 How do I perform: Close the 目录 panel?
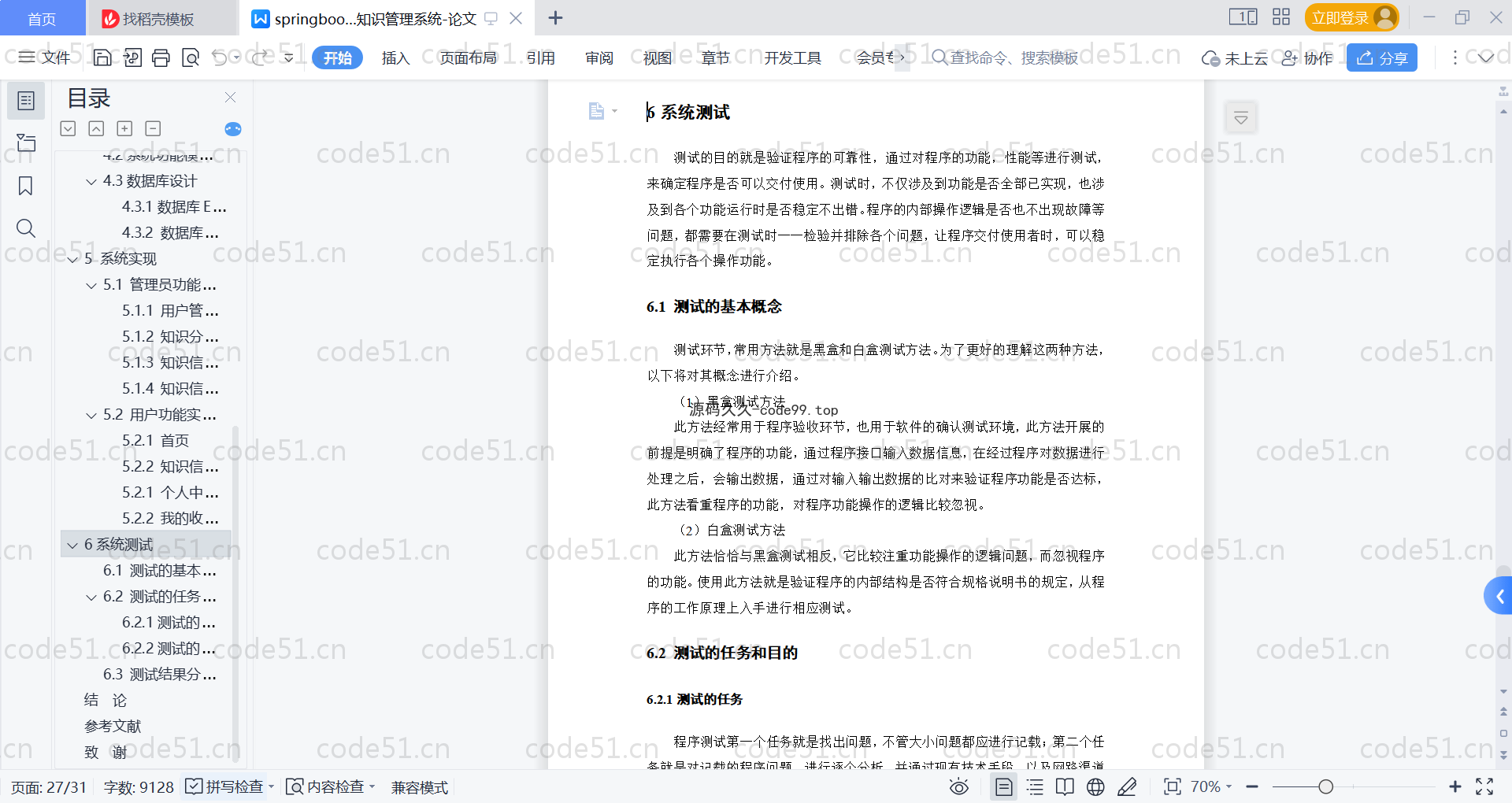click(231, 97)
